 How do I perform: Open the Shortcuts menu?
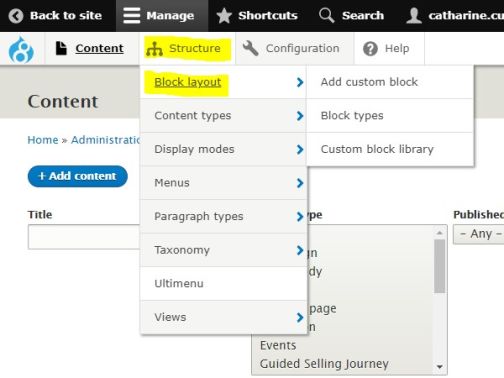pyautogui.click(x=257, y=16)
